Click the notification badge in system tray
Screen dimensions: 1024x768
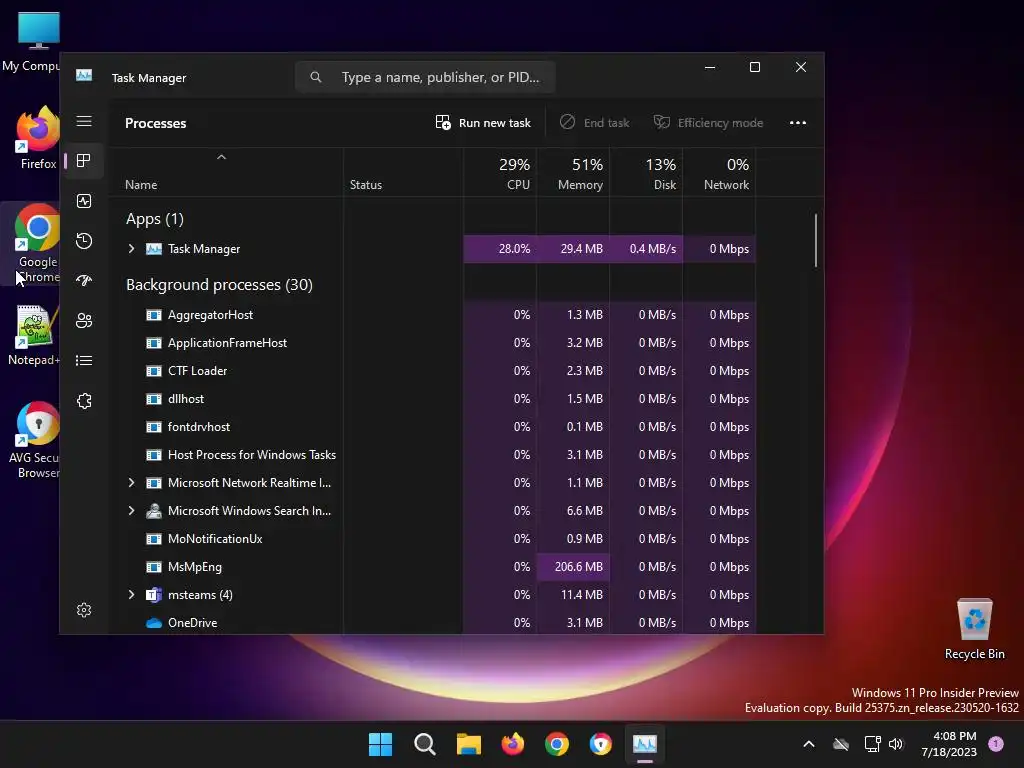pyautogui.click(x=996, y=743)
